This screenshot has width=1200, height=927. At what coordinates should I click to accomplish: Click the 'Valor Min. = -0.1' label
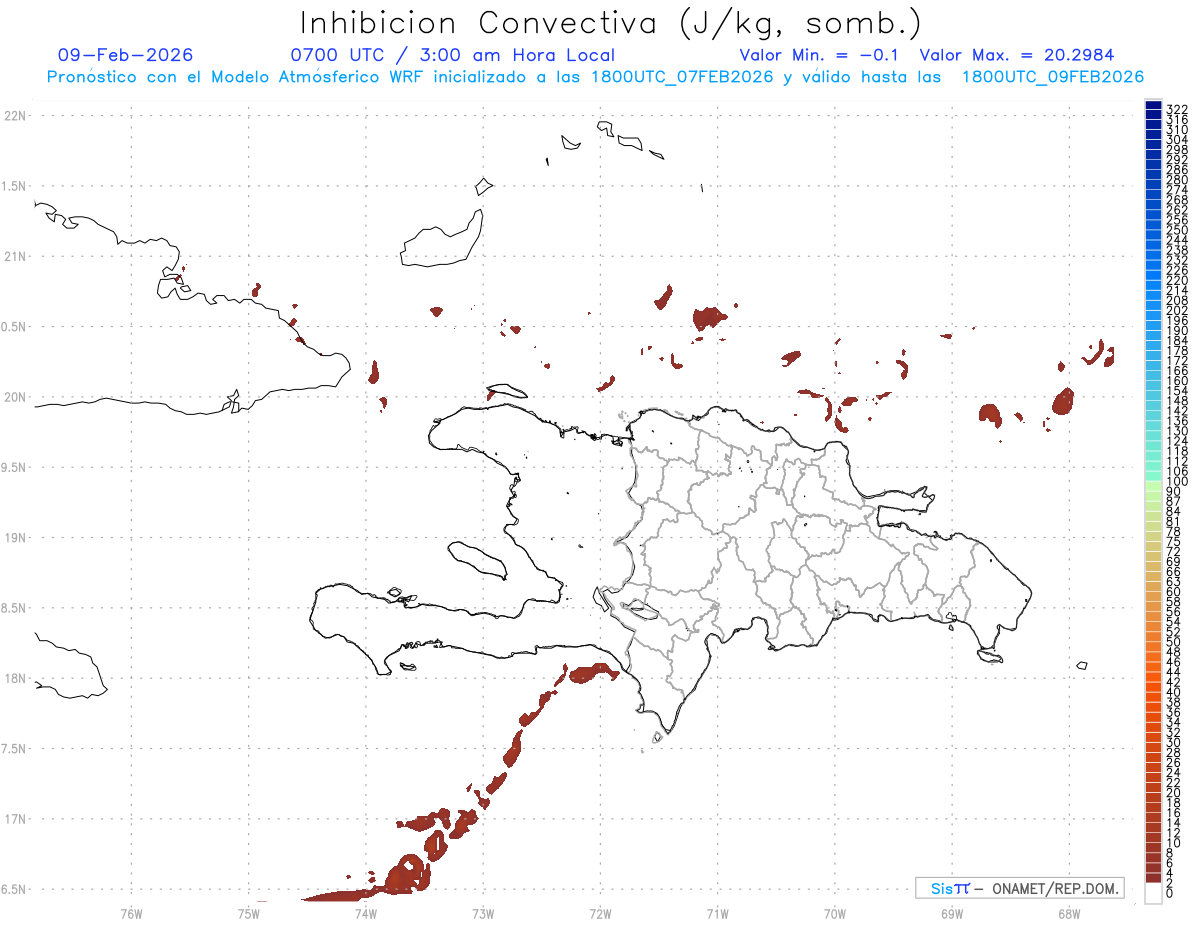click(819, 55)
